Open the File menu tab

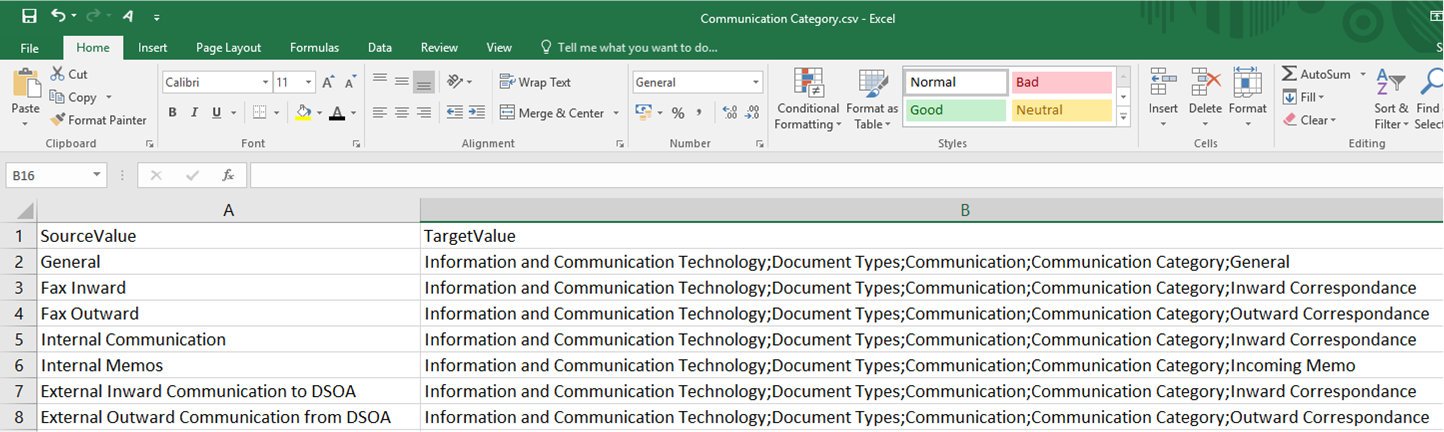tap(30, 47)
